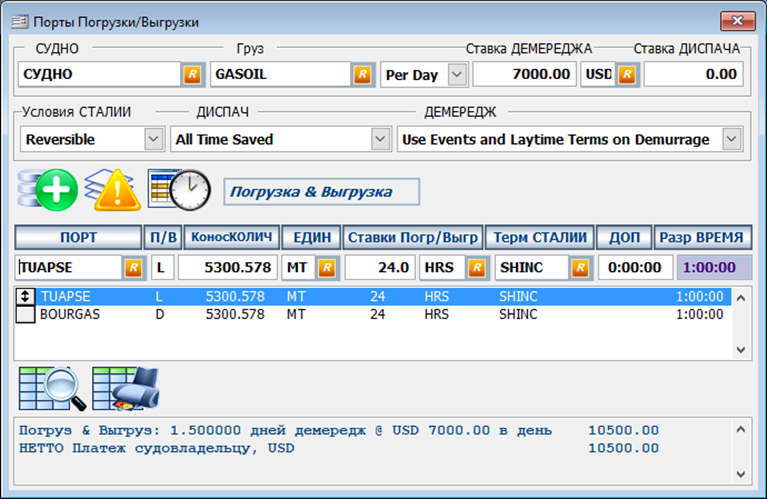Click the TUAPSE port entry field
The image size is (767, 499).
(x=68, y=268)
